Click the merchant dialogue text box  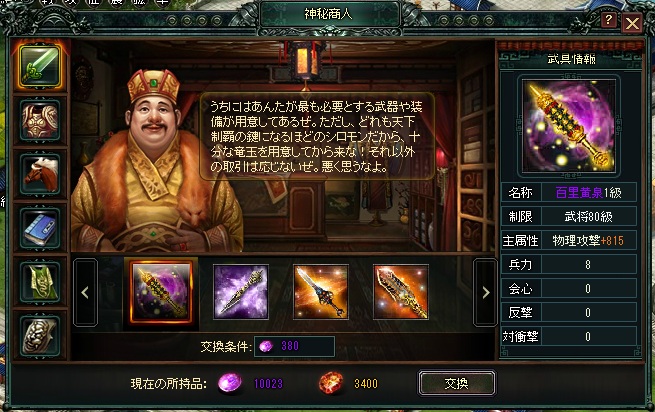click(317, 137)
